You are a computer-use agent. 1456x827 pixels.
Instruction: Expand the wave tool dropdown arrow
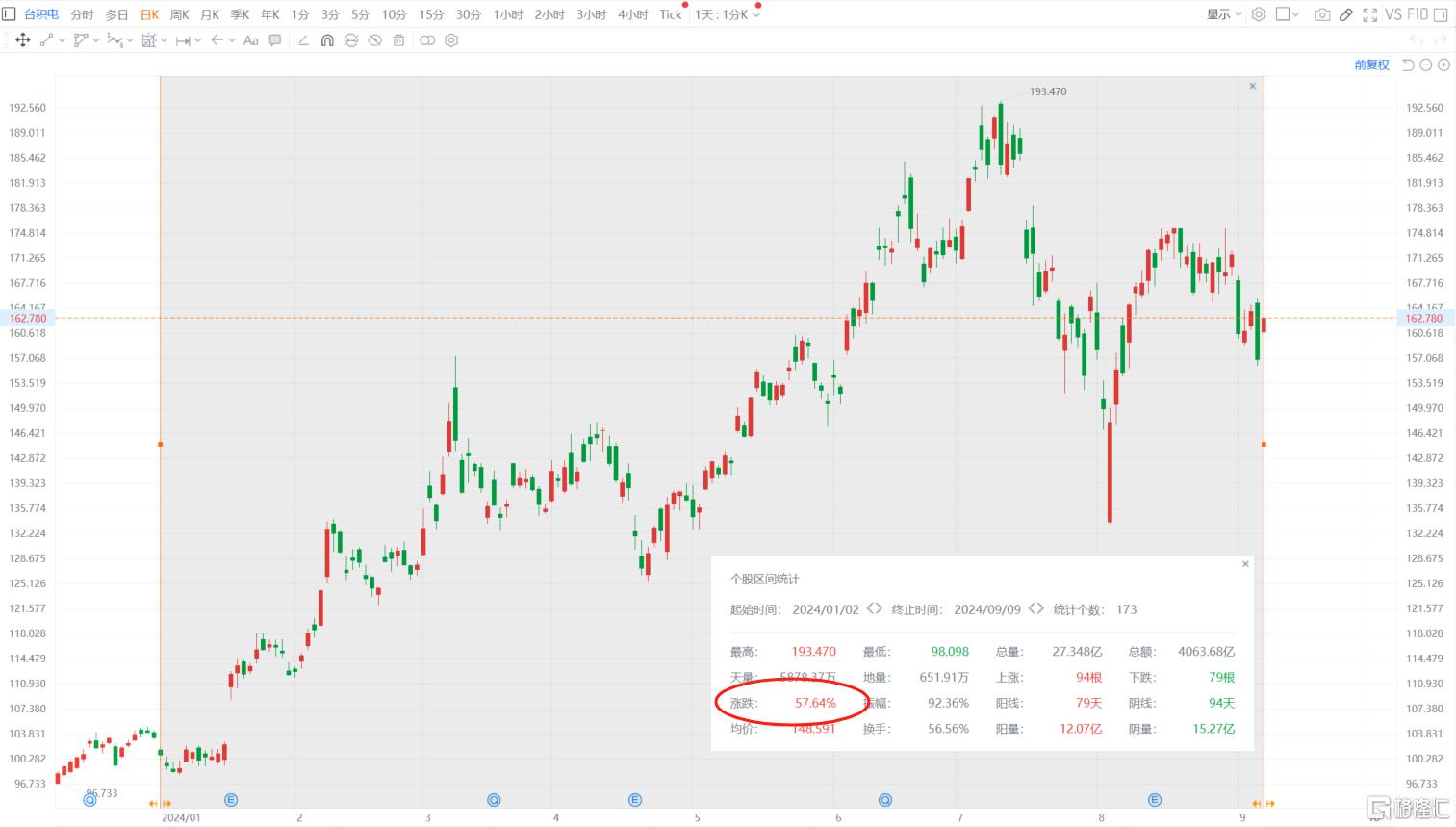point(130,40)
